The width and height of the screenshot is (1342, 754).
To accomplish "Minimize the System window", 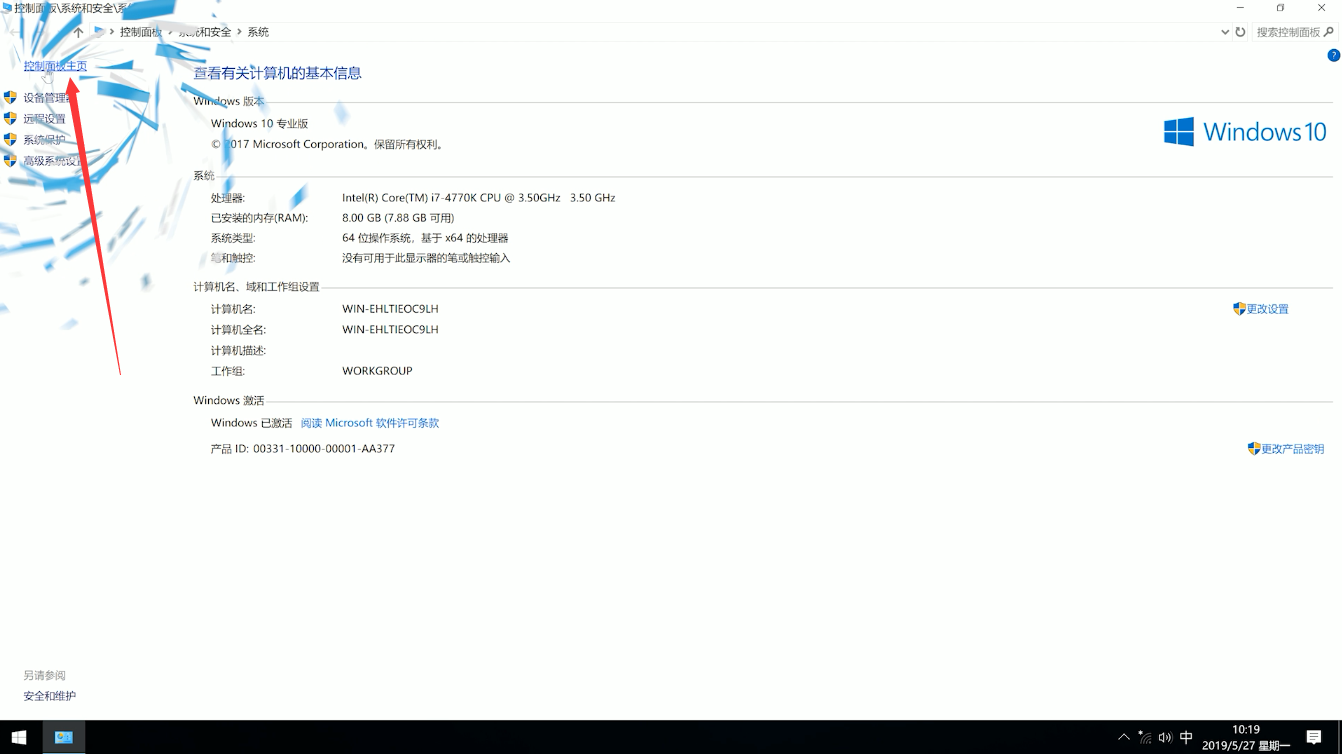I will point(1240,8).
